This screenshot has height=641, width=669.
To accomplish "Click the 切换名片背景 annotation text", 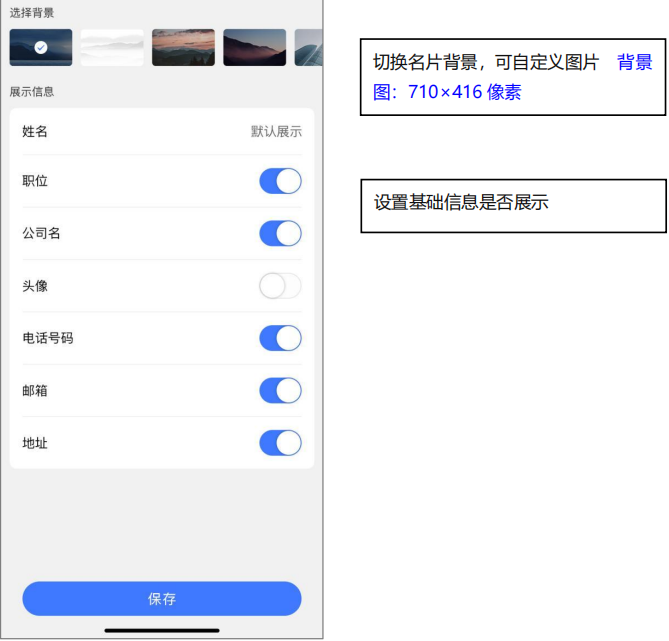I will point(425,62).
